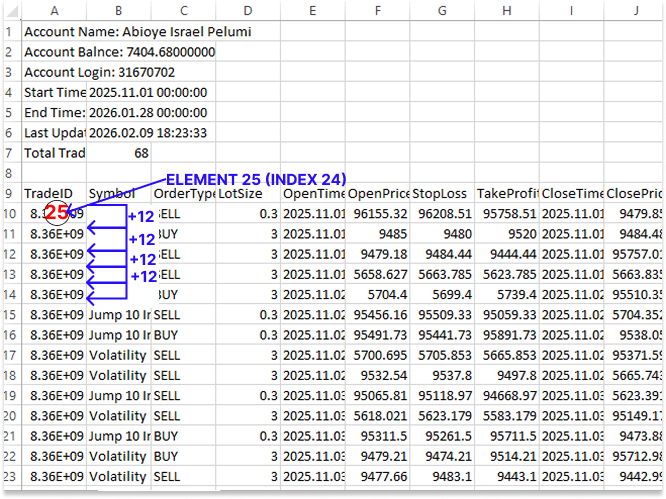The width and height of the screenshot is (666, 499).
Task: Select column A header
Action: (x=54, y=11)
